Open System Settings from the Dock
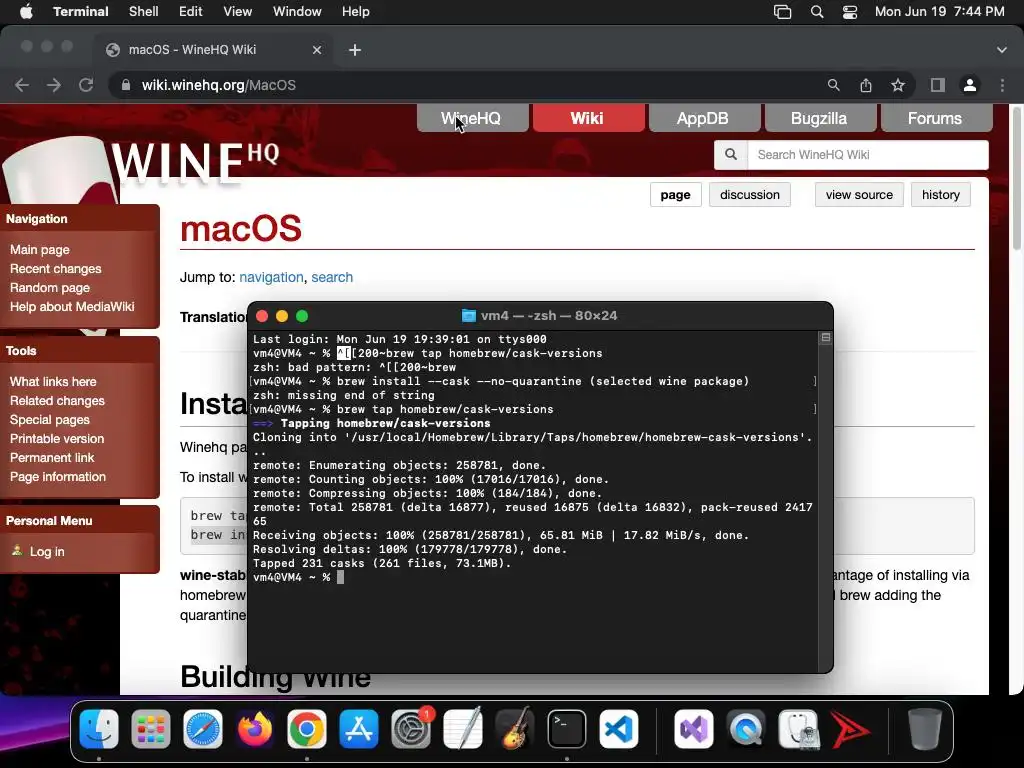1024x768 pixels. tap(411, 729)
